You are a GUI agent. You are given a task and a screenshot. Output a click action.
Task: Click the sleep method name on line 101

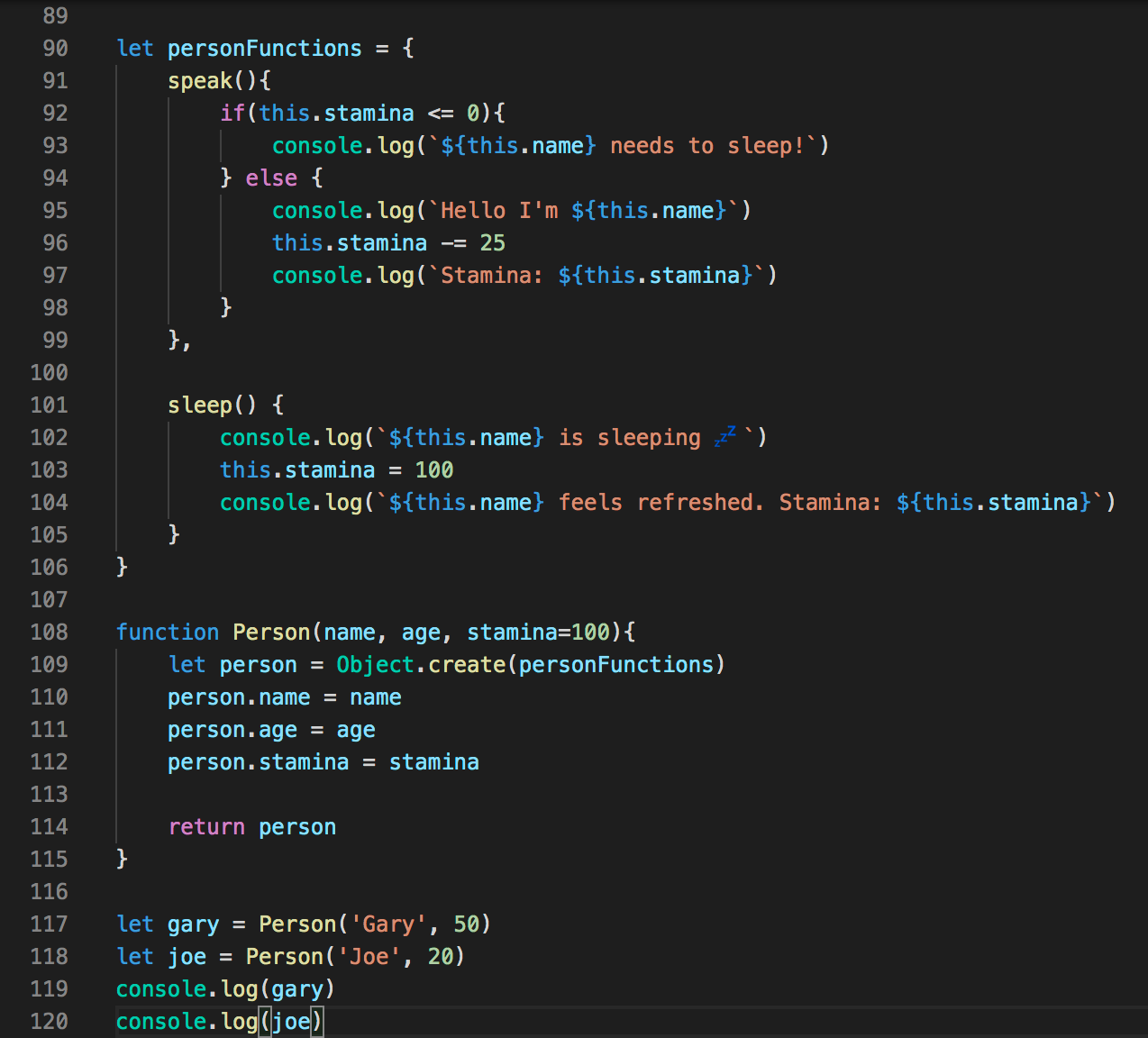(202, 405)
